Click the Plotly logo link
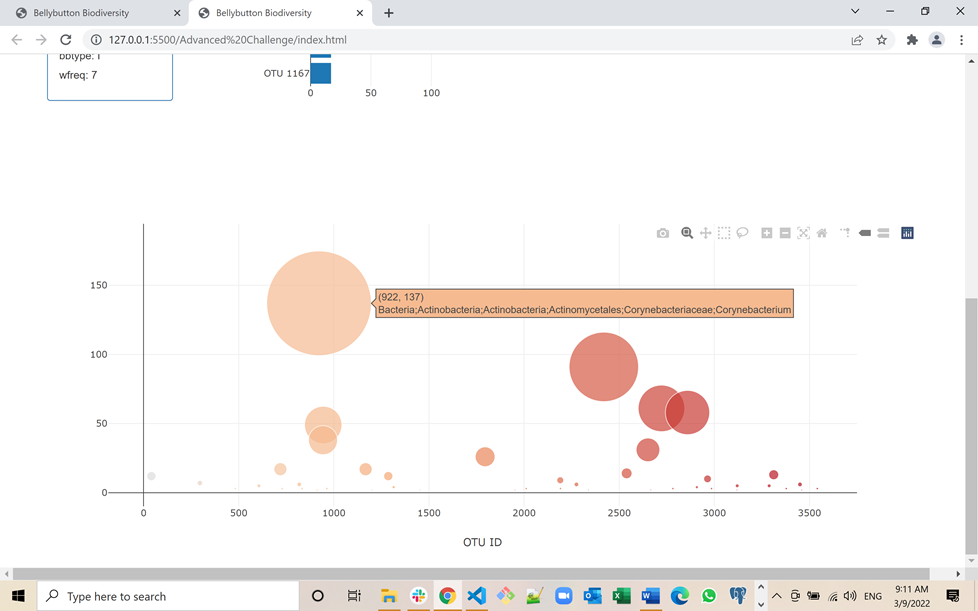The image size is (978, 611). coord(906,232)
